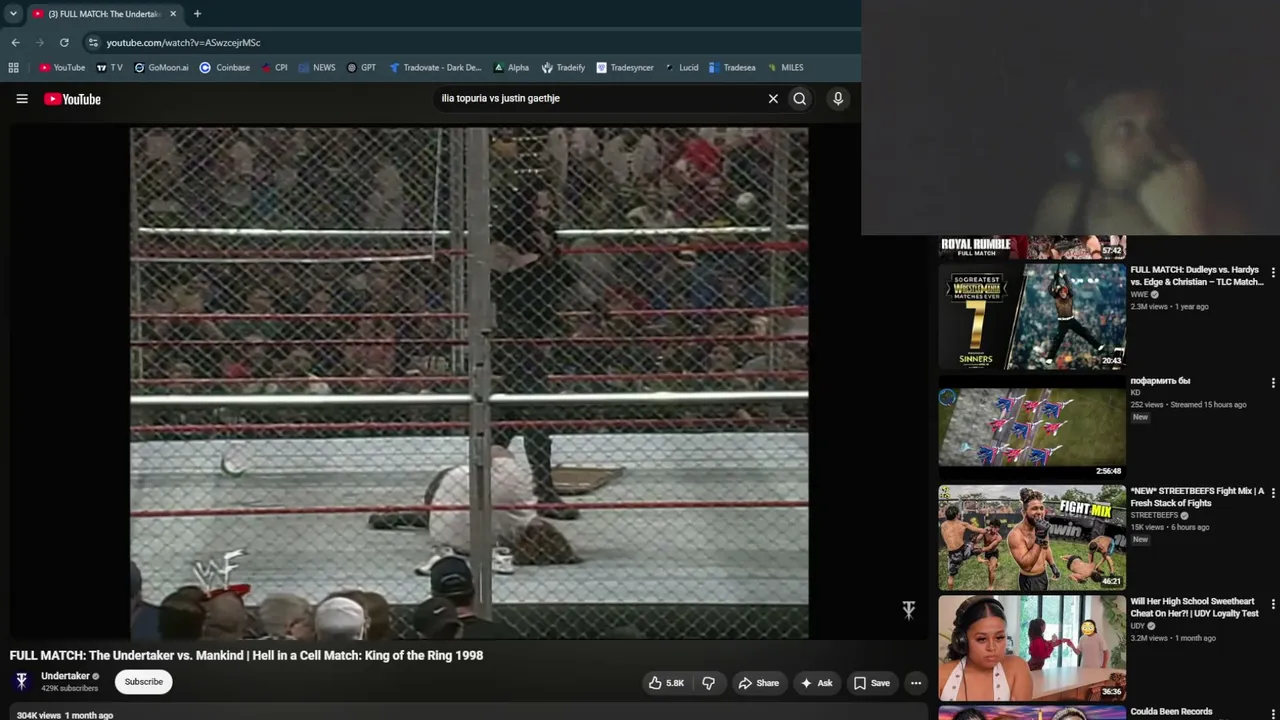This screenshot has width=1280, height=720.
Task: Open the YouTube bookmark
Action: (62, 68)
